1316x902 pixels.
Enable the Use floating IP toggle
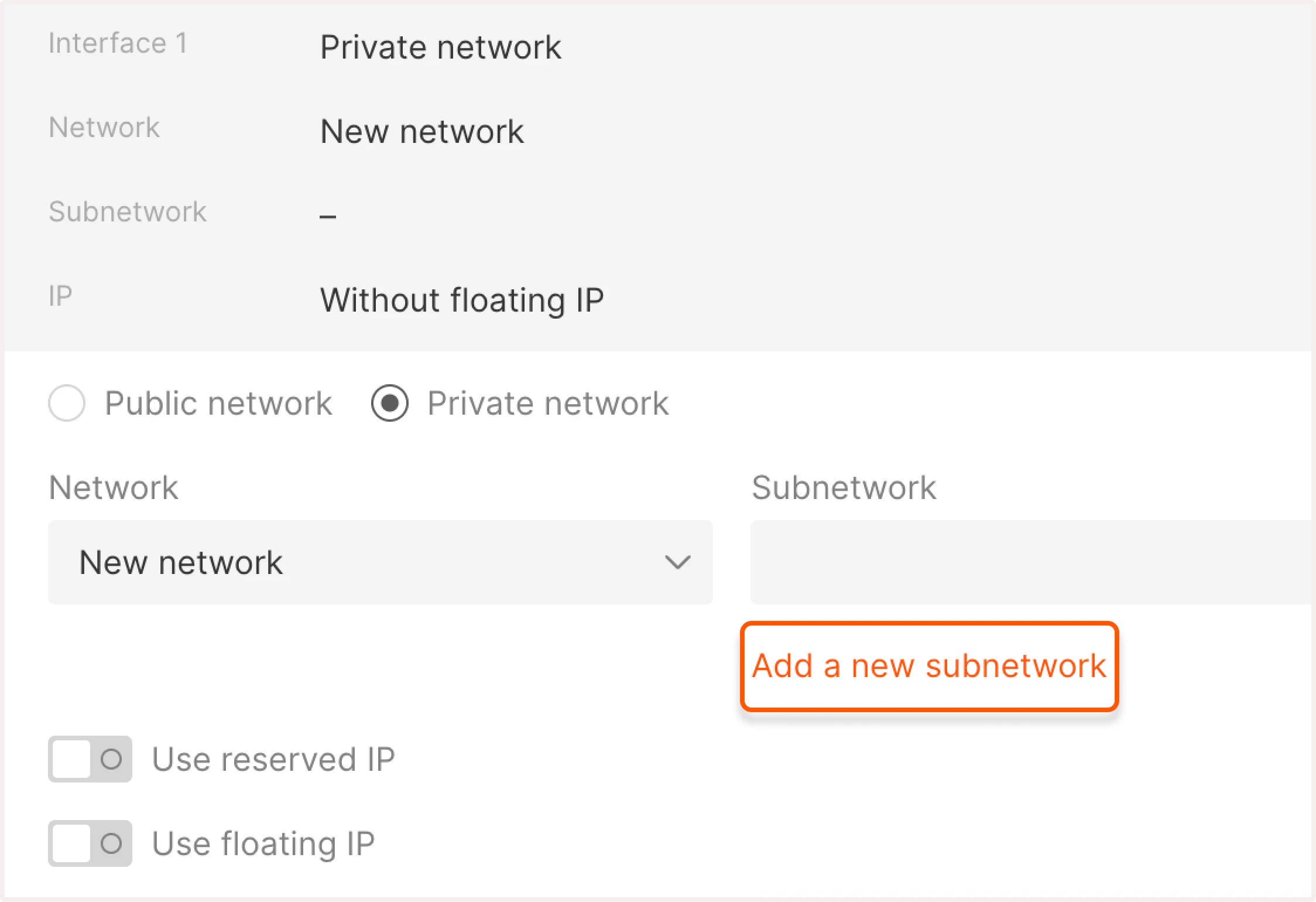tap(89, 844)
